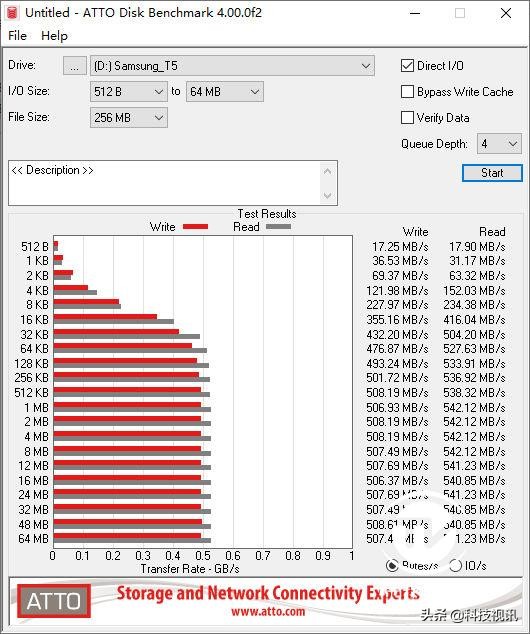Expand the 64 MB maximum I/O size dropdown
This screenshot has height=634, width=530.
coord(224,92)
